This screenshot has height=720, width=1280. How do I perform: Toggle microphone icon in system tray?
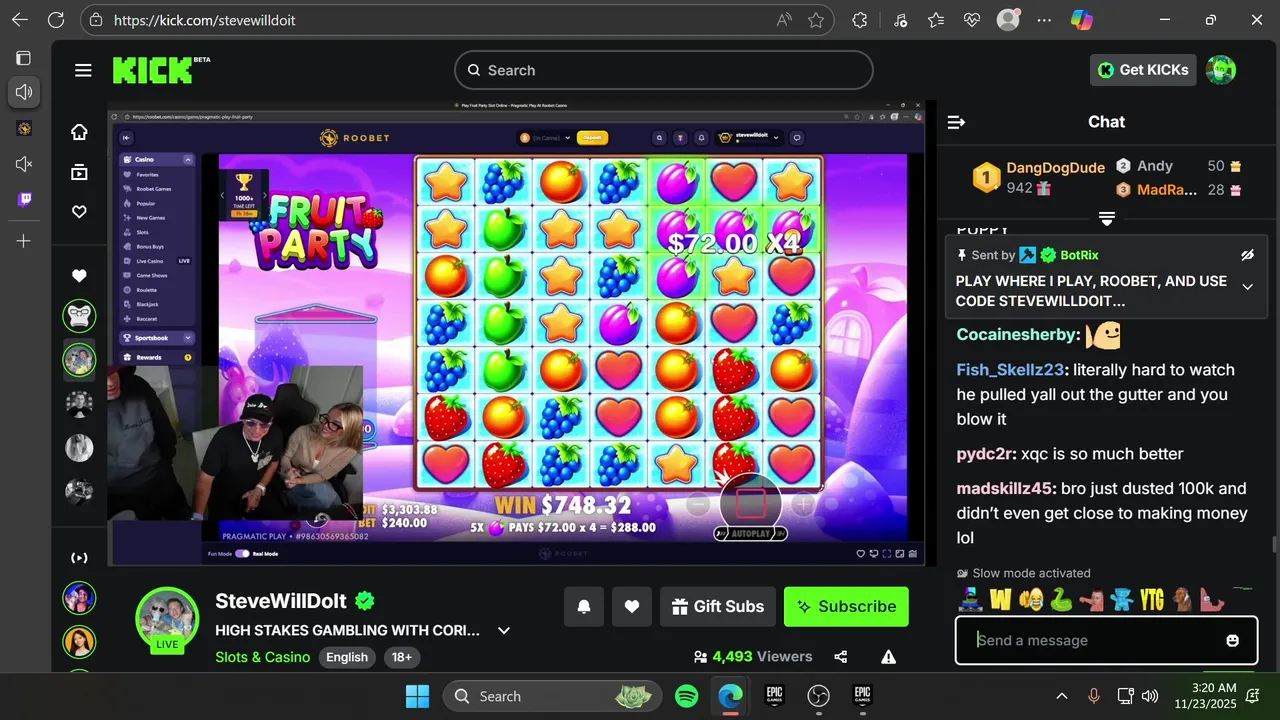coord(1094,696)
